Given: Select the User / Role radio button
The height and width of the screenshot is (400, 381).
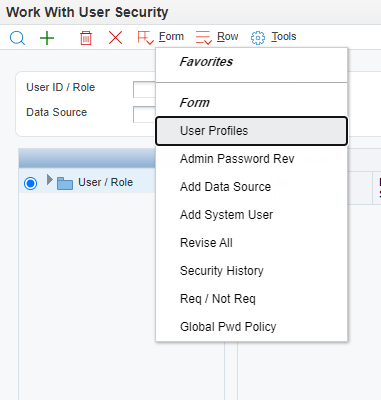Looking at the screenshot, I should tap(30, 183).
